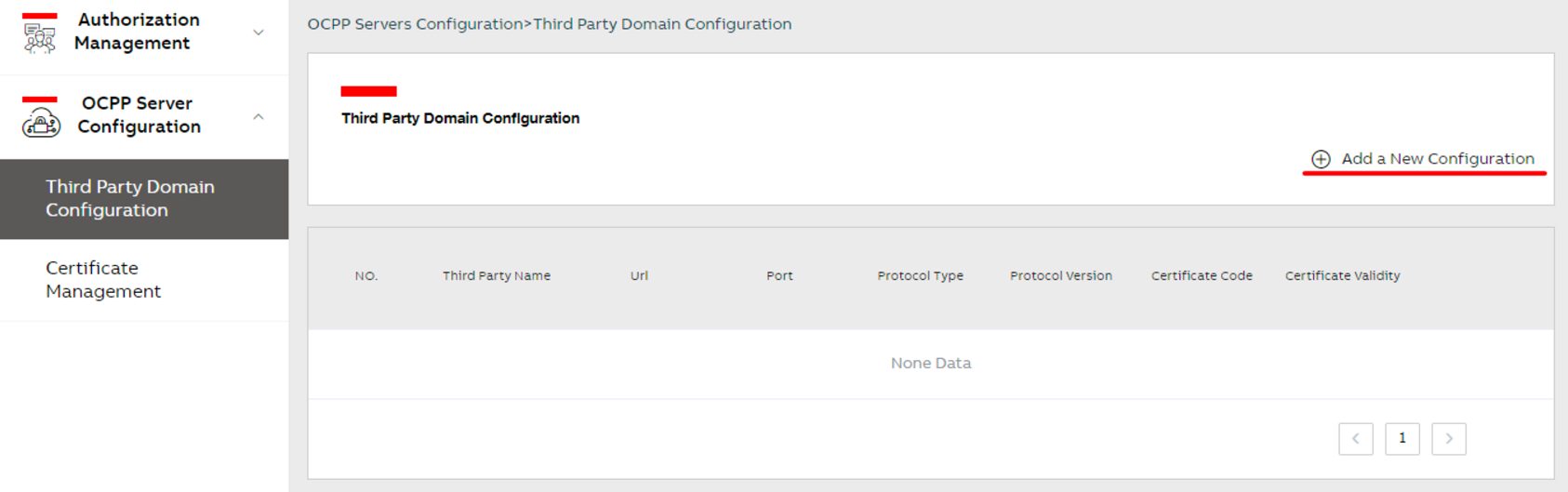Screen dimensions: 1568x492
Task: Click the Protocol Version column header
Action: click(1061, 275)
